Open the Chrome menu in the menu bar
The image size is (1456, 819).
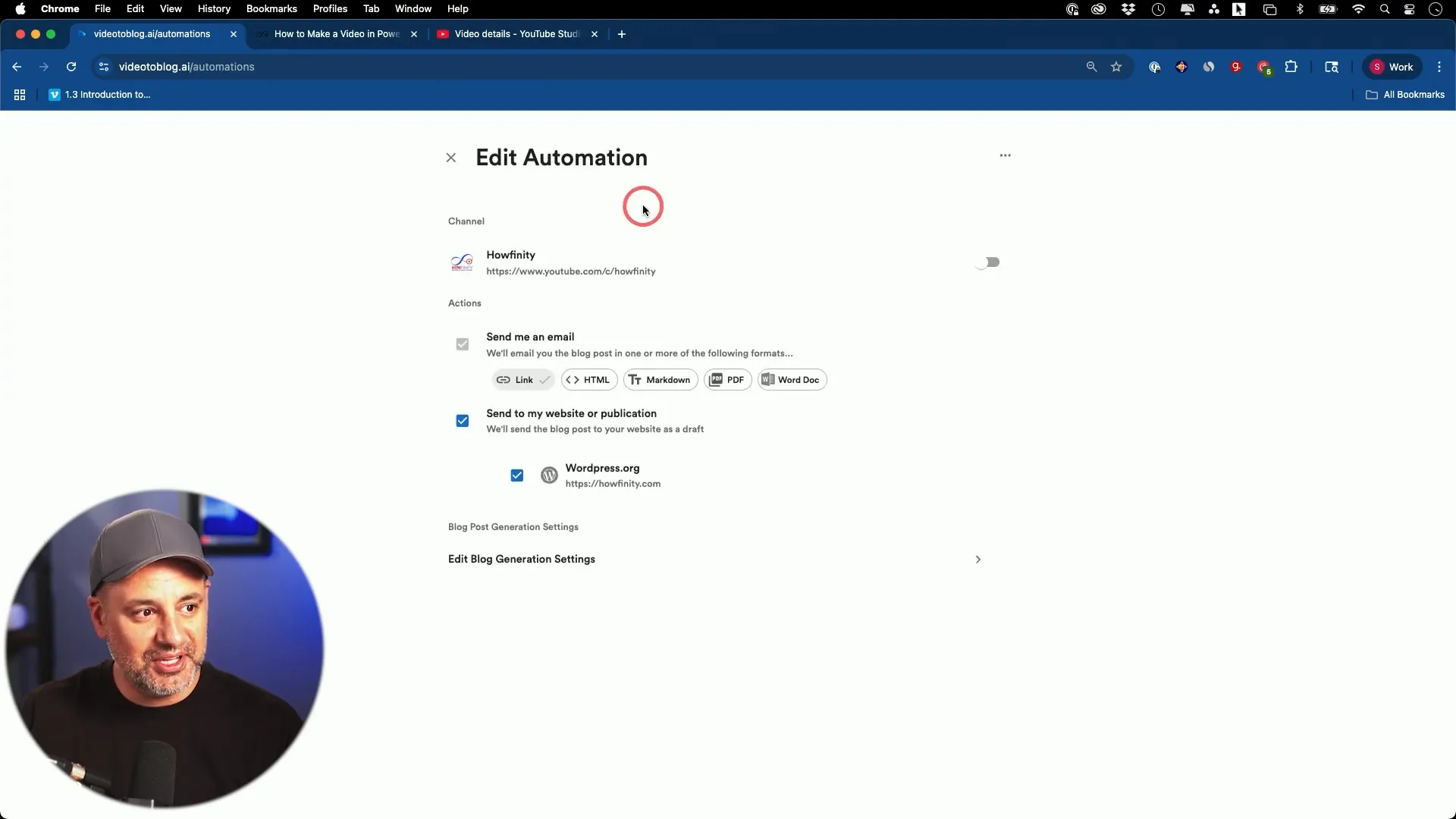pyautogui.click(x=60, y=9)
